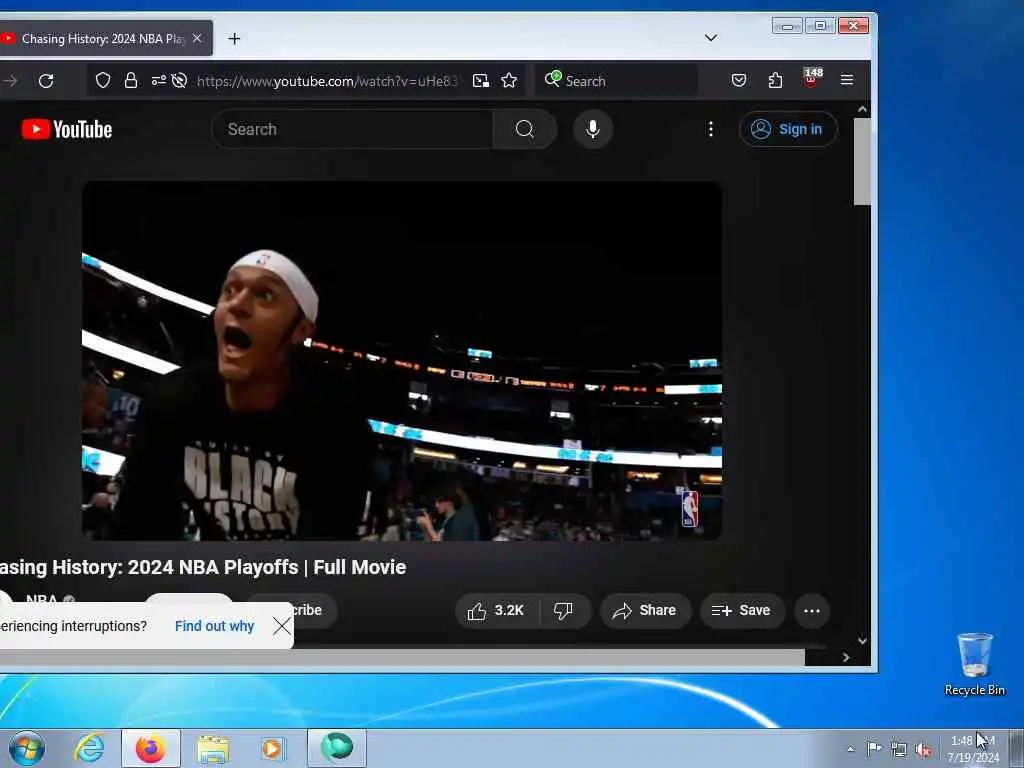Open the NBA channel name link
Viewport: 1024px width, 768px height.
[x=42, y=600]
